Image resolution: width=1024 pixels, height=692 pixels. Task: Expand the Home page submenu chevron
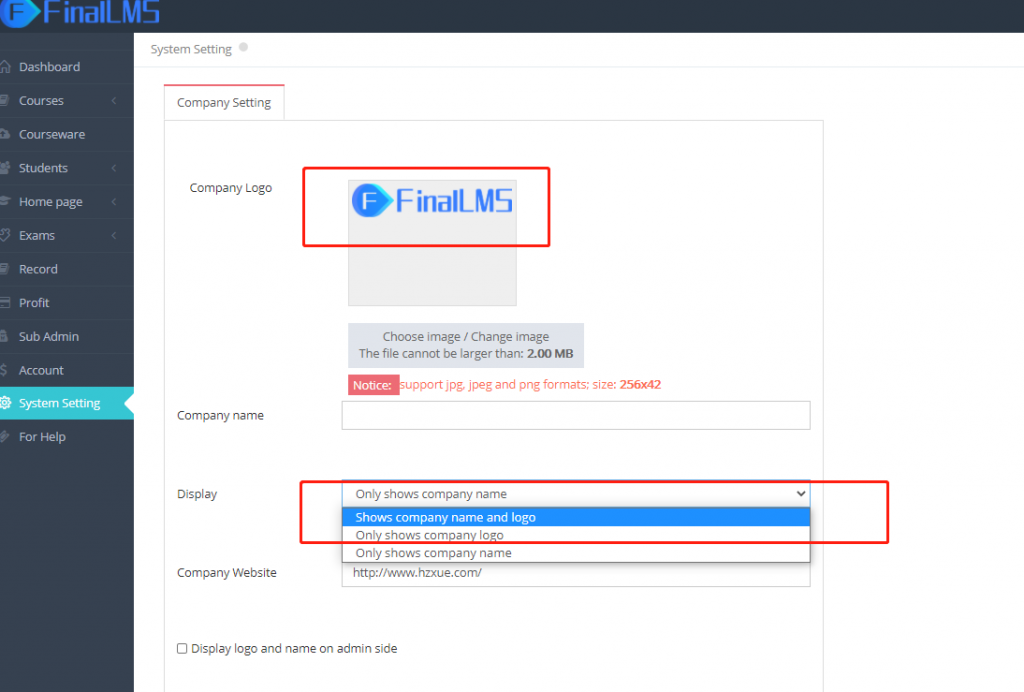point(114,202)
